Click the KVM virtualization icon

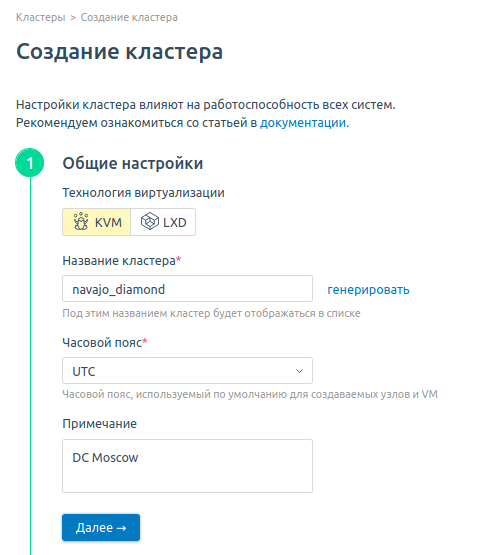coord(81,222)
